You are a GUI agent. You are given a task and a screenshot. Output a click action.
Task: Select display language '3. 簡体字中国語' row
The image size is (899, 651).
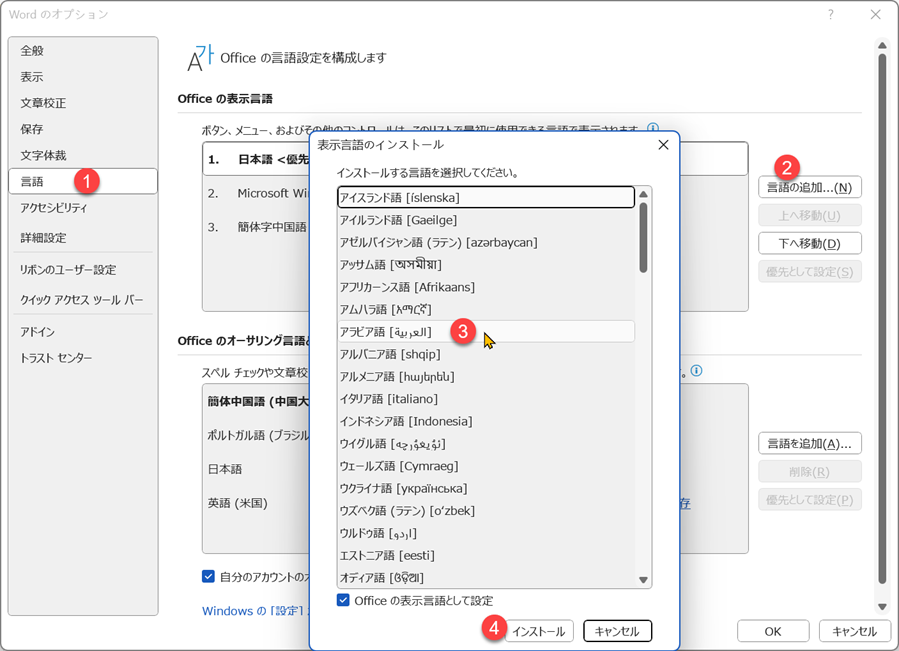pyautogui.click(x=256, y=227)
